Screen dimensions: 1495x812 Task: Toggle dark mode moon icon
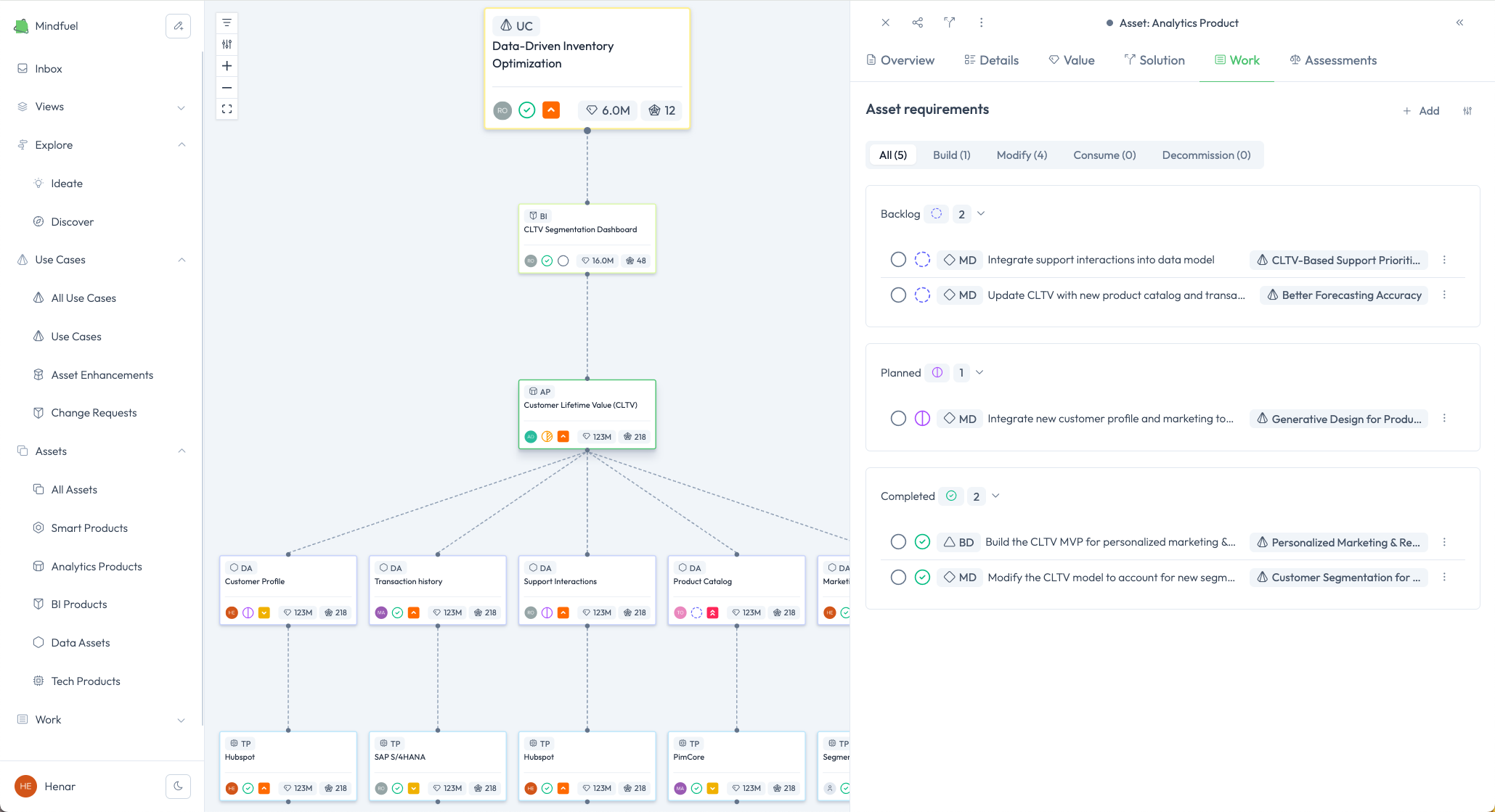click(178, 786)
